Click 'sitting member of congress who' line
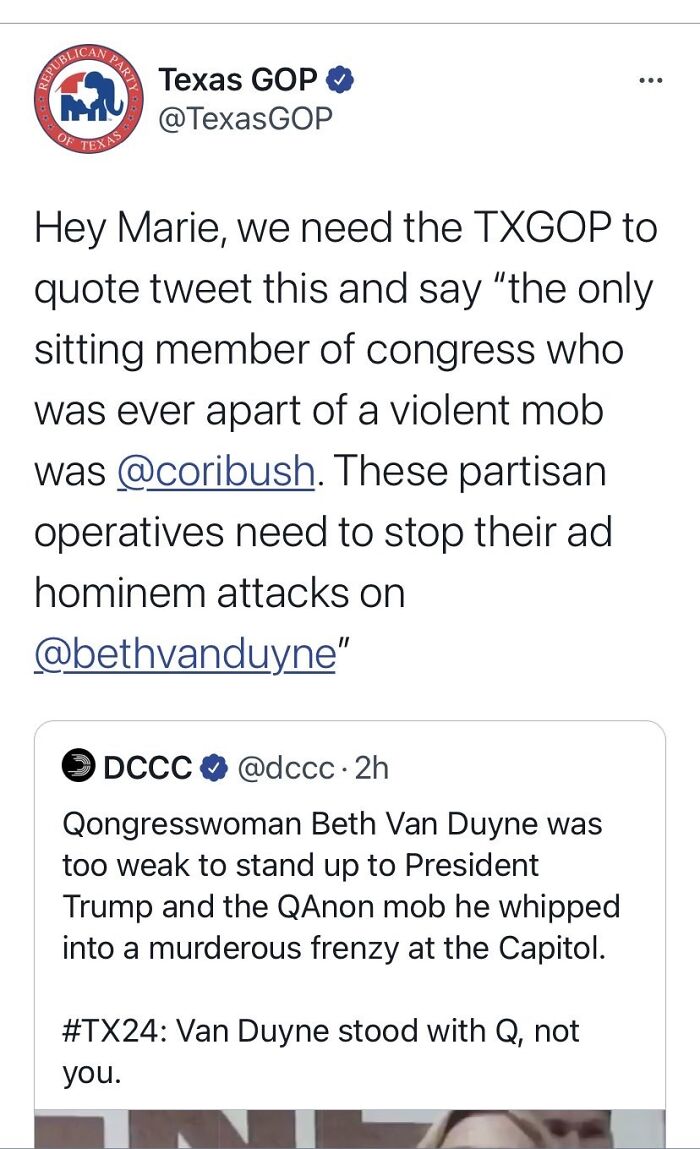The width and height of the screenshot is (700, 1149). point(329,350)
